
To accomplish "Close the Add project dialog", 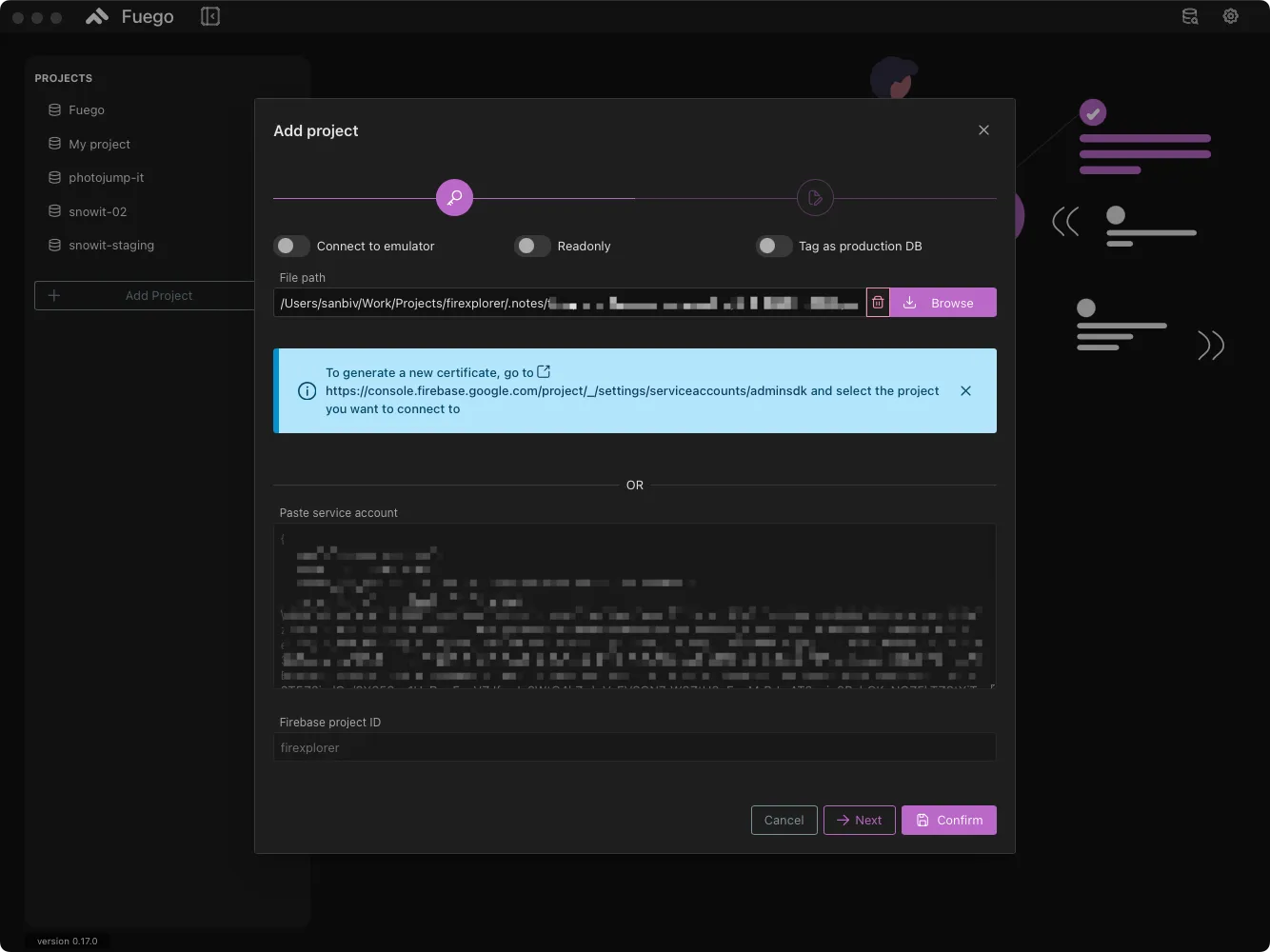I will click(983, 130).
